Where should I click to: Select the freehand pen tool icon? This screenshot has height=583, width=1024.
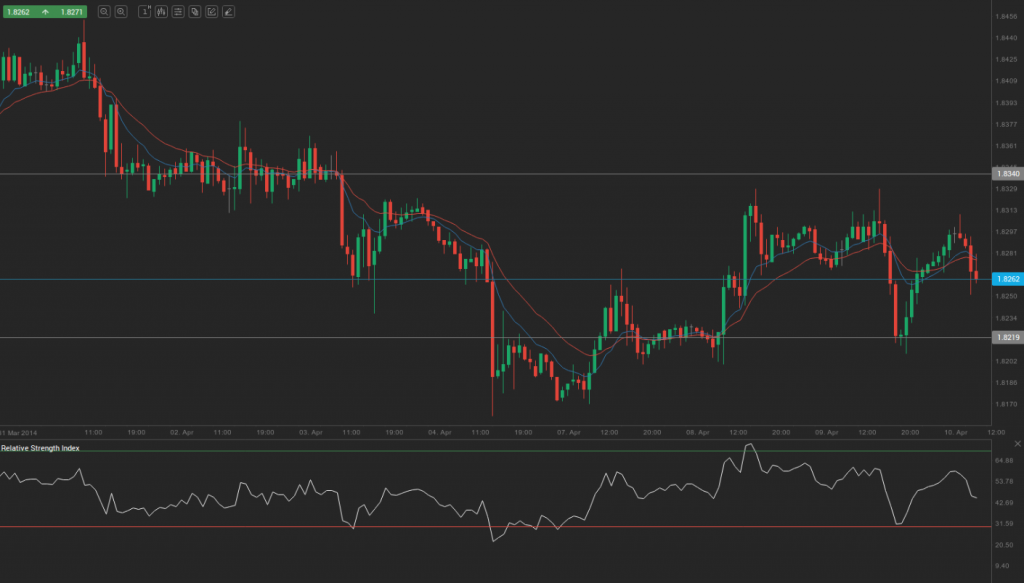point(228,12)
